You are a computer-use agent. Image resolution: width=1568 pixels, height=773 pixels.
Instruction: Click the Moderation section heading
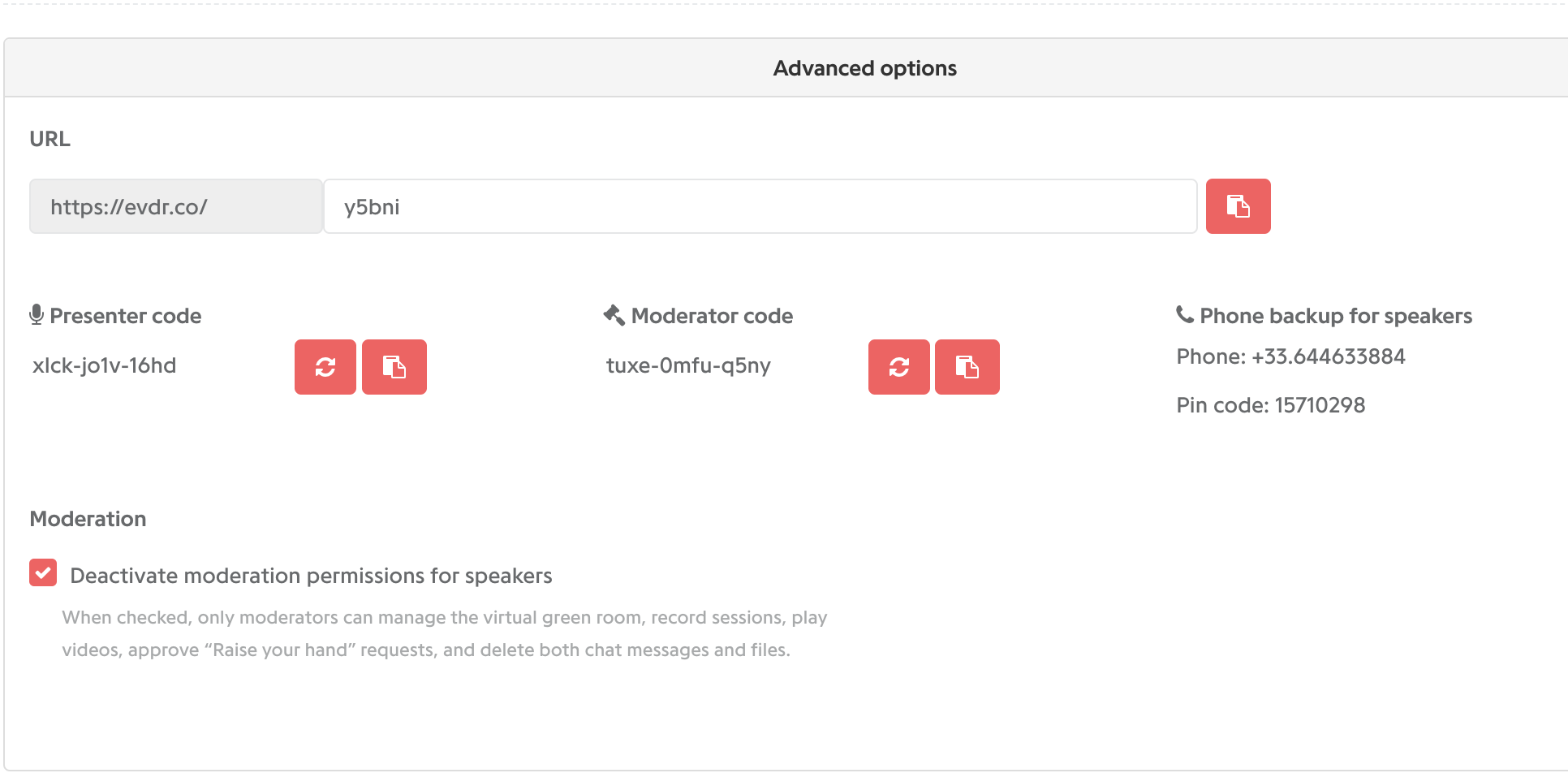pos(88,519)
